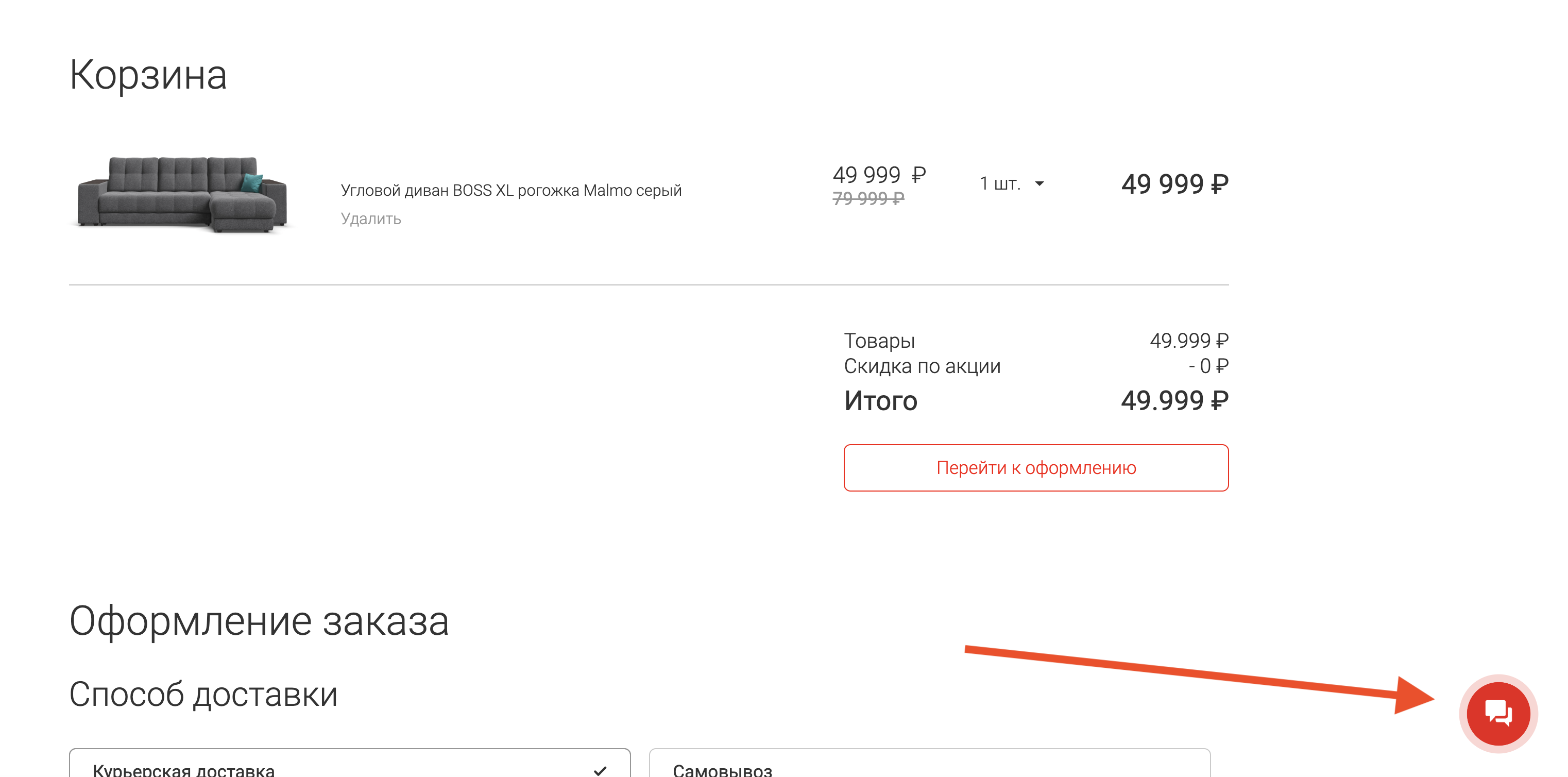Click the Удалить link under the sofa
This screenshot has width=1568, height=777.
371,218
